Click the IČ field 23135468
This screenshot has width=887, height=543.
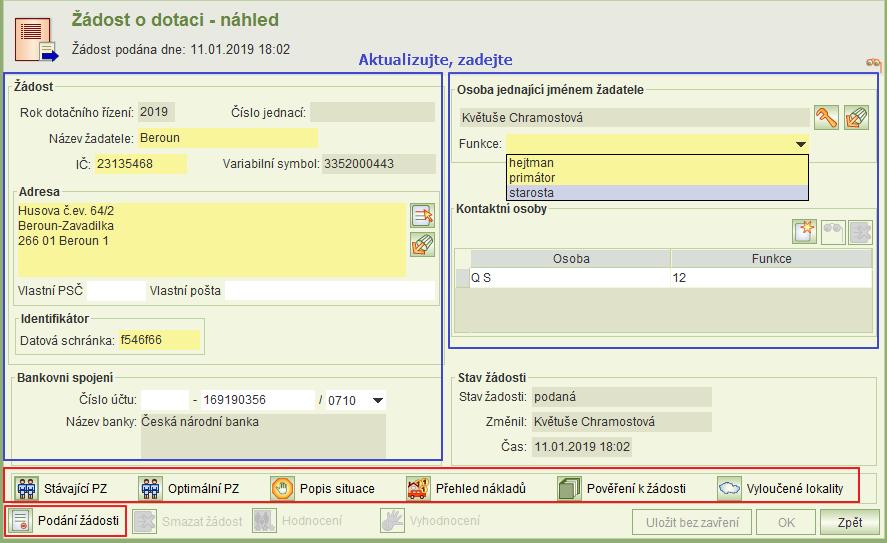pyautogui.click(x=140, y=164)
